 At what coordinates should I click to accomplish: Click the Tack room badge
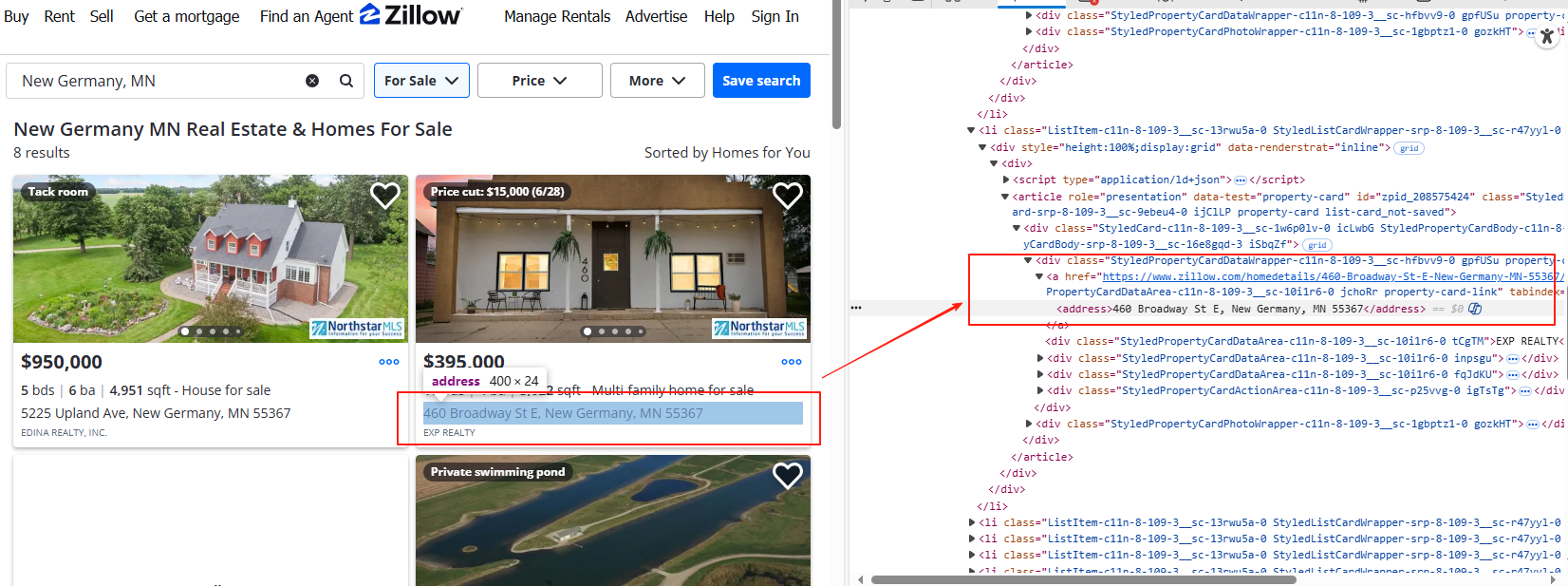click(58, 192)
